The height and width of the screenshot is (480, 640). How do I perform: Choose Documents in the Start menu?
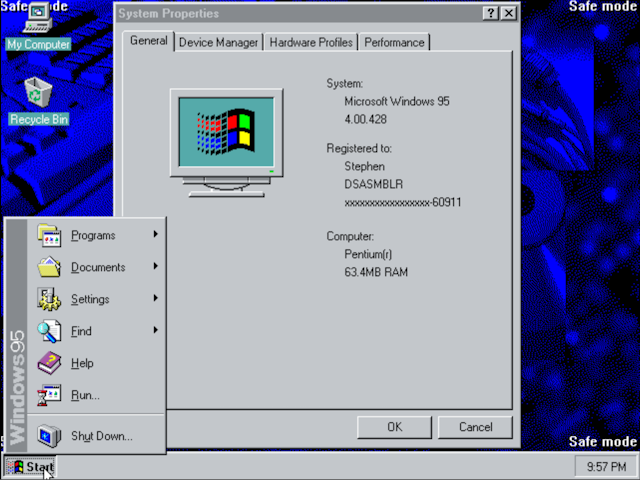click(x=96, y=267)
